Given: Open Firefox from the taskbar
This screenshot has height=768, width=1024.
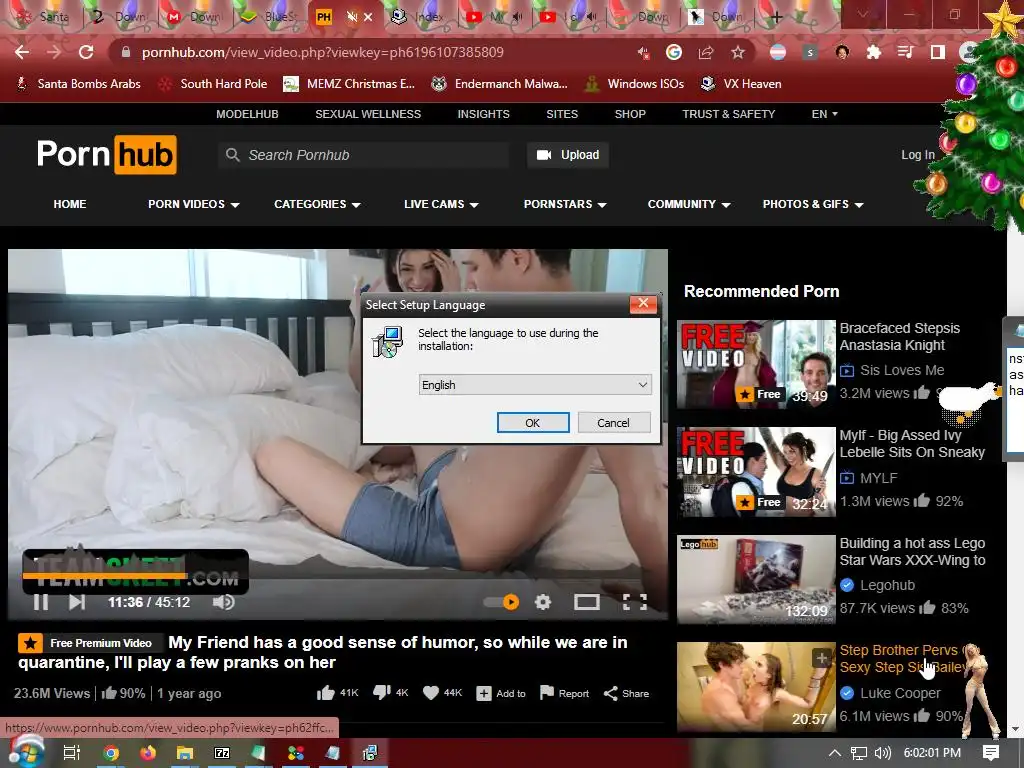Looking at the screenshot, I should click(x=148, y=753).
